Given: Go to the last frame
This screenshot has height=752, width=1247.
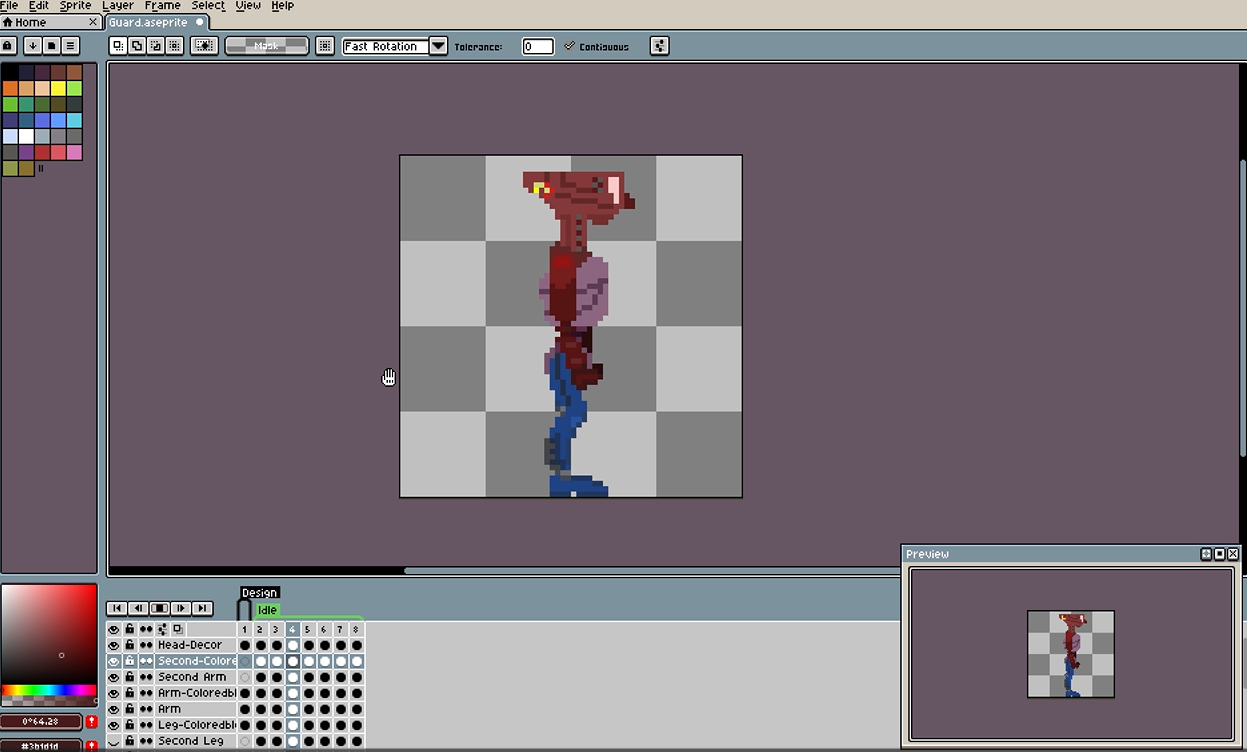Looking at the screenshot, I should pyautogui.click(x=203, y=608).
